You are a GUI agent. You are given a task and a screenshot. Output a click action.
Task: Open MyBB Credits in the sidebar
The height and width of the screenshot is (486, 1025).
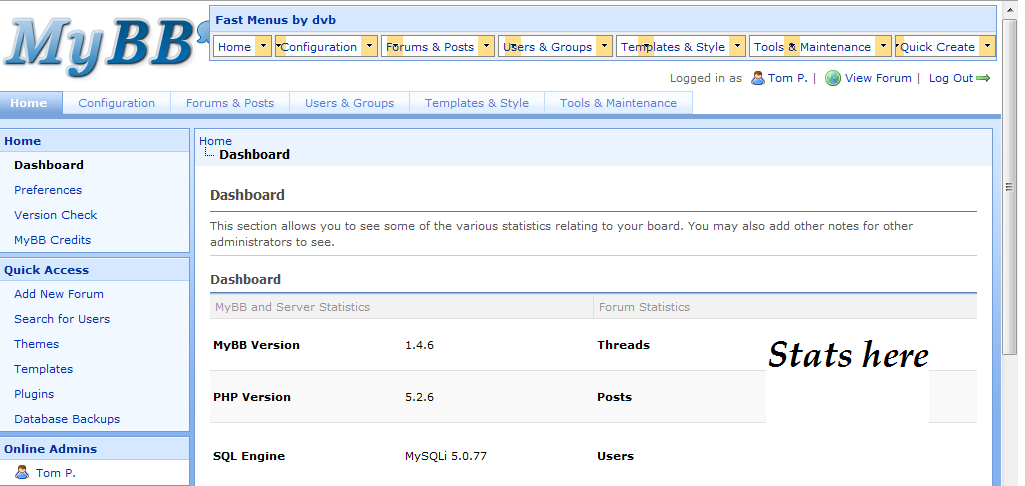point(52,239)
